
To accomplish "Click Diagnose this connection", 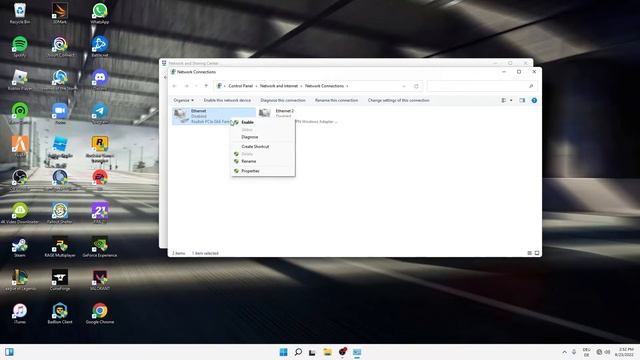I will pyautogui.click(x=283, y=100).
